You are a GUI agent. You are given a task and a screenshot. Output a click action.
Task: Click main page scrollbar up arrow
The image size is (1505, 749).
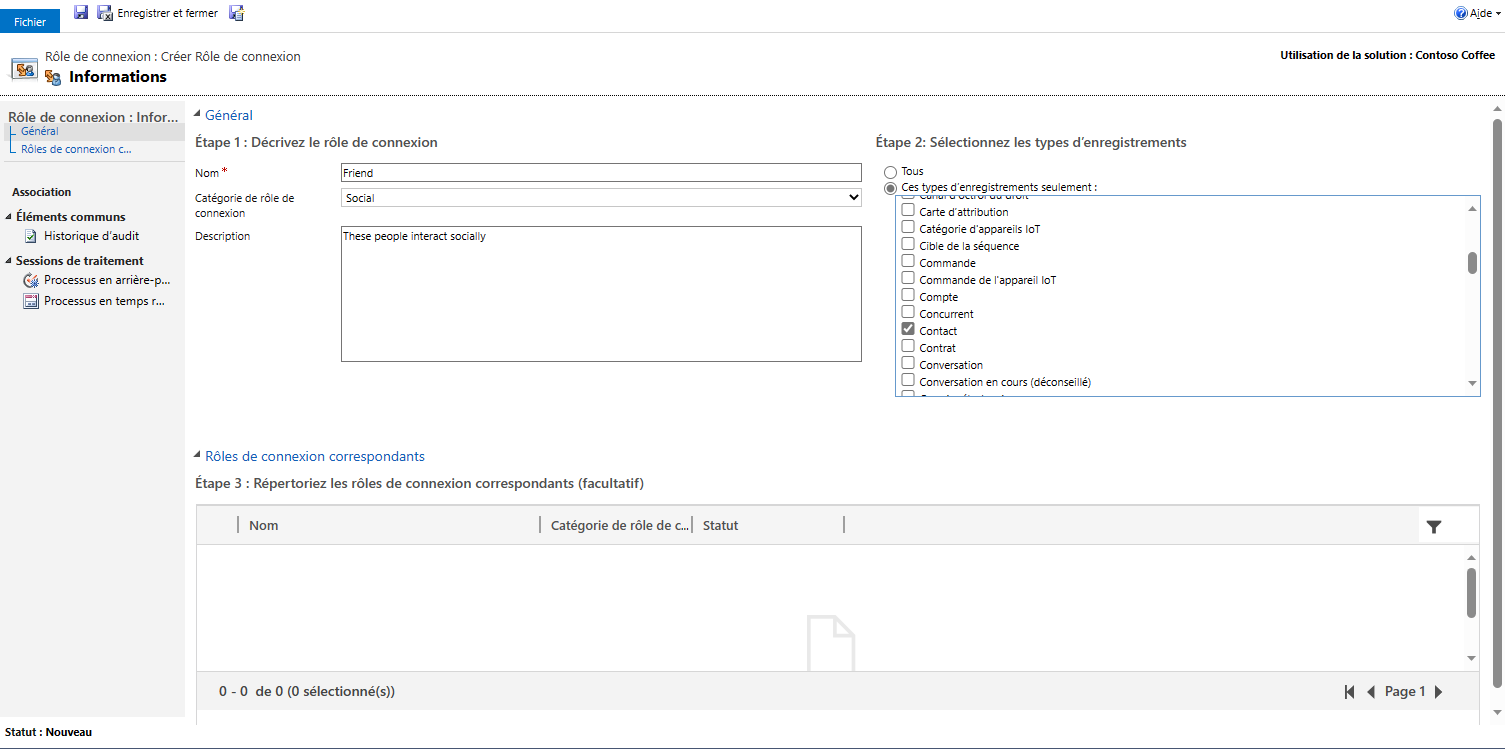tap(1497, 108)
